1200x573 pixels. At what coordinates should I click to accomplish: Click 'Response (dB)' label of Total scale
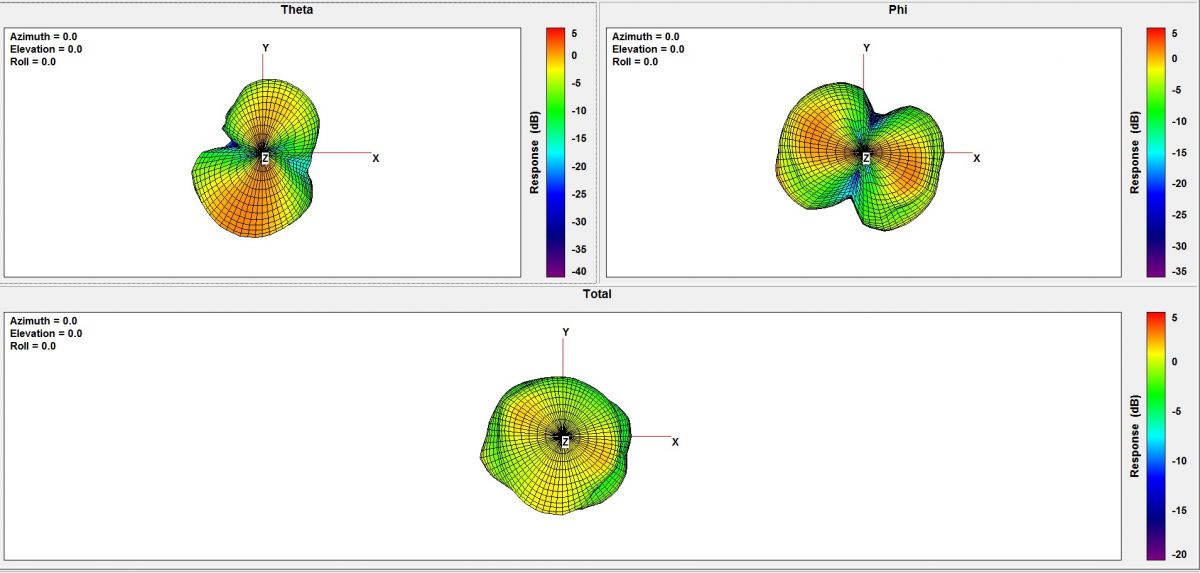click(x=1135, y=435)
